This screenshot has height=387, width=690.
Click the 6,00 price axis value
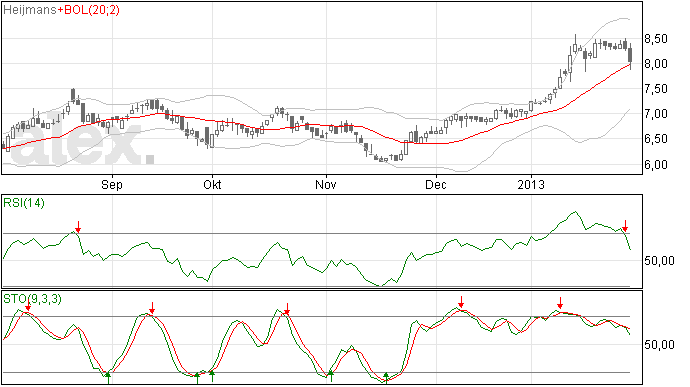point(656,165)
